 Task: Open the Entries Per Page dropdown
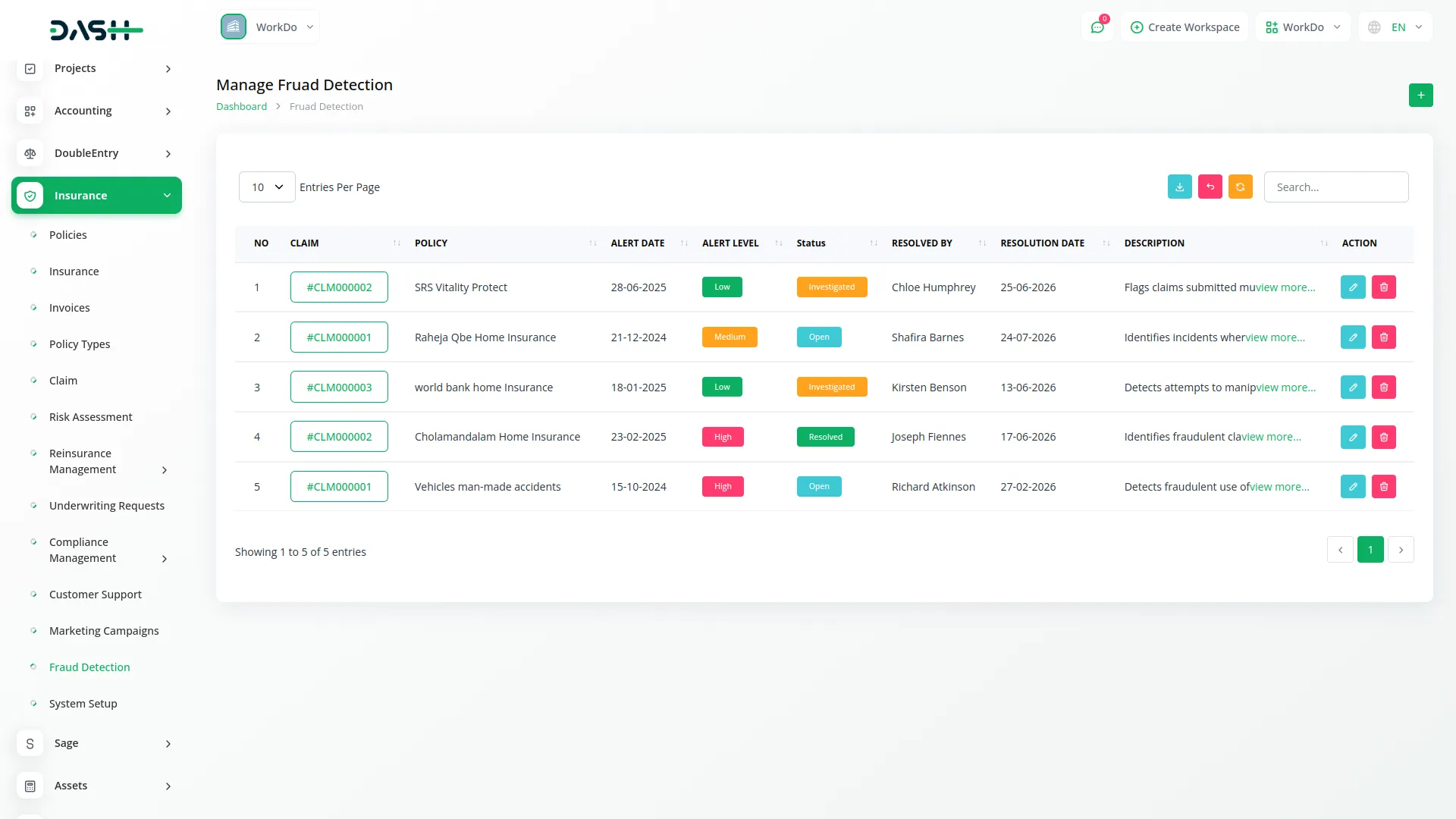tap(266, 187)
